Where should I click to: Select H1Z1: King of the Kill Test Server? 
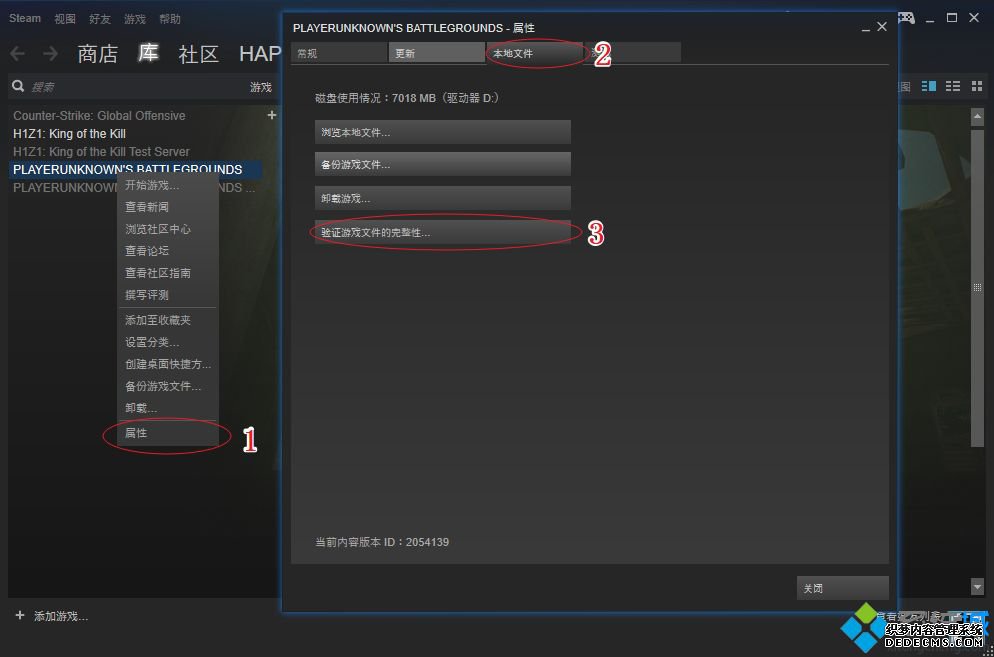(101, 152)
